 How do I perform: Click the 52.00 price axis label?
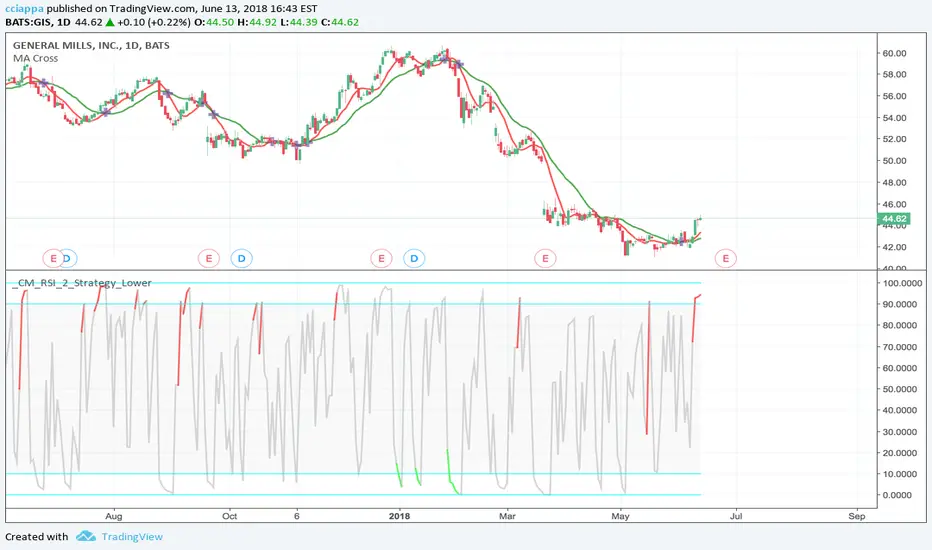click(894, 139)
